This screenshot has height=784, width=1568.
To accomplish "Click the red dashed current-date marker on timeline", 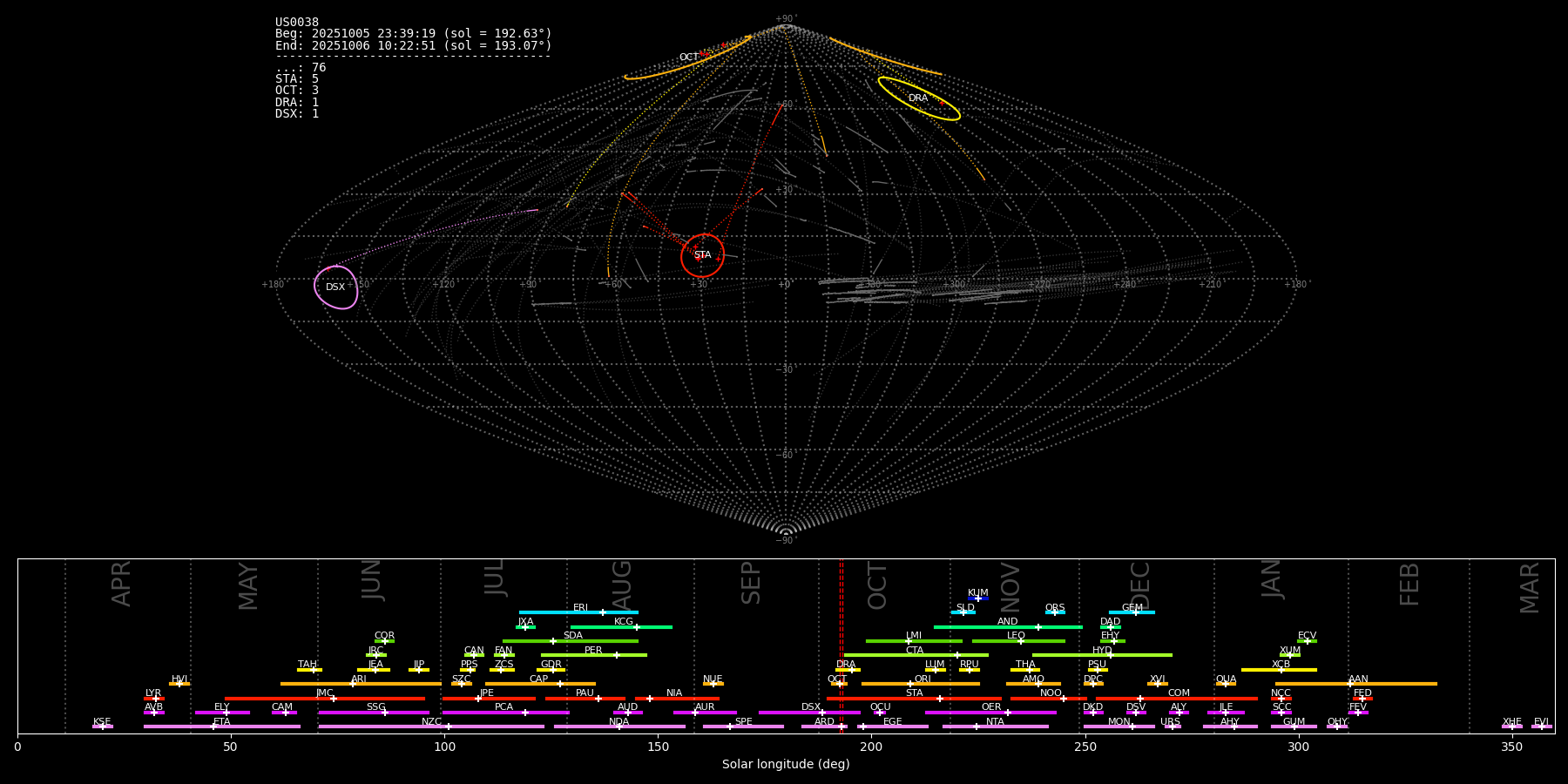I will tap(841, 645).
